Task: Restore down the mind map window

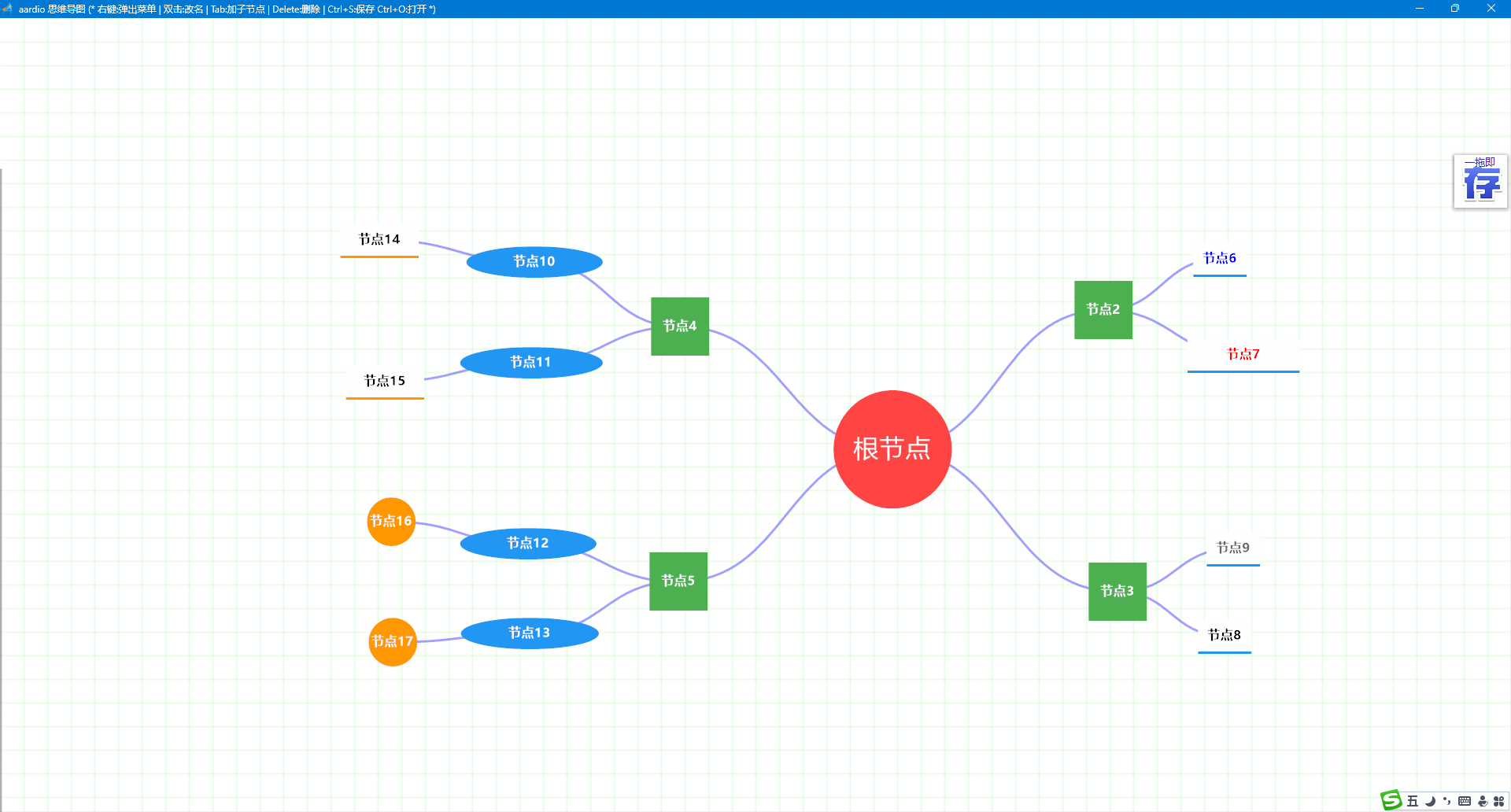Action: point(1455,9)
